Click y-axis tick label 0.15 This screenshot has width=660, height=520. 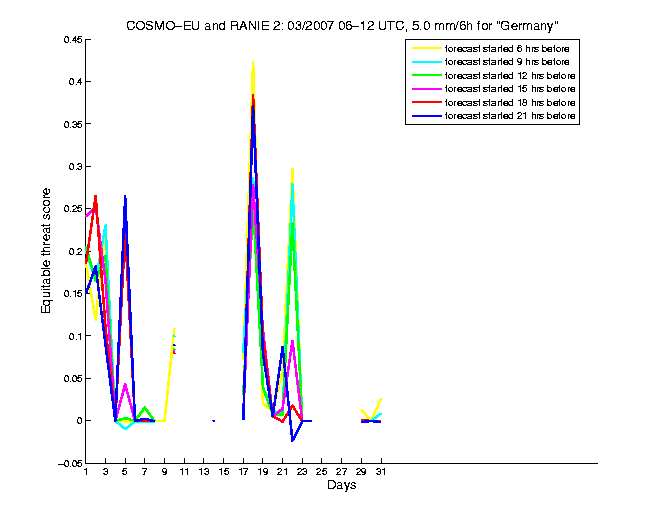click(x=73, y=293)
